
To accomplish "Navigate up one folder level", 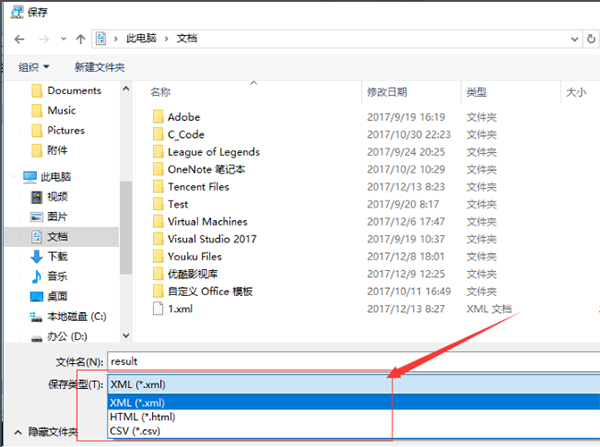I will (80, 39).
